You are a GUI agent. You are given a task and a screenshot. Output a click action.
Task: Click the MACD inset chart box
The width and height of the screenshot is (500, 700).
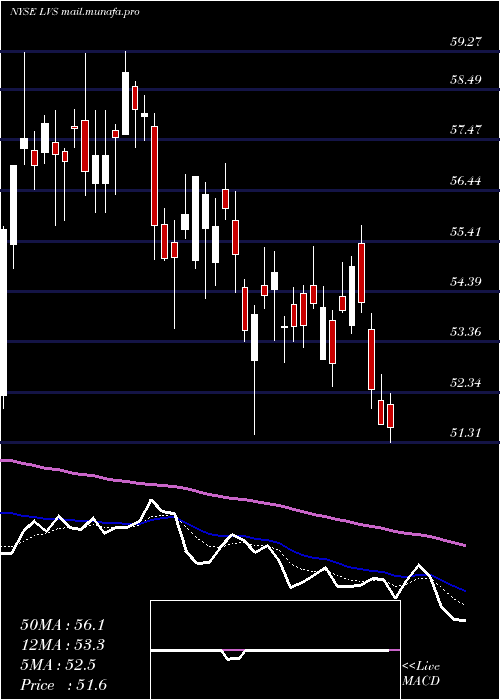[275, 650]
